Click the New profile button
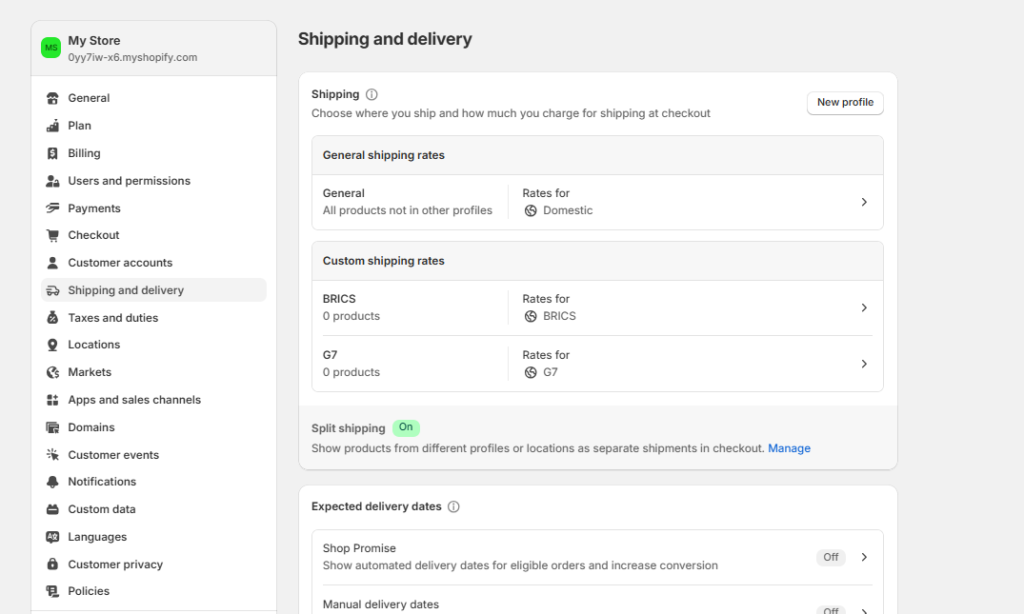This screenshot has height=614, width=1024. 844,102
